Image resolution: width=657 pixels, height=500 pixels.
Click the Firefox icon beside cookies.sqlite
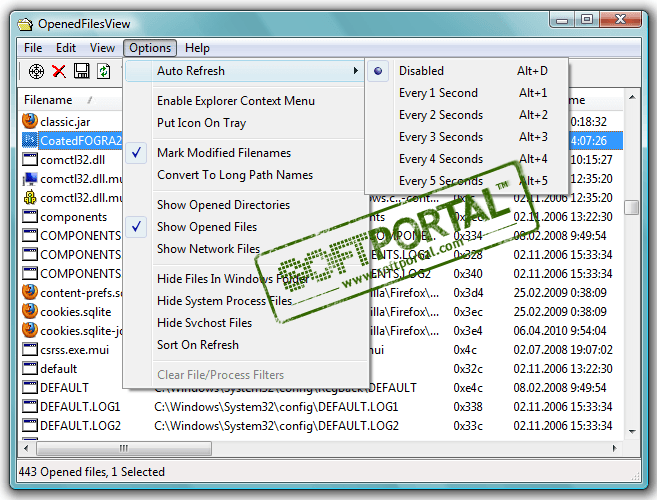click(30, 311)
